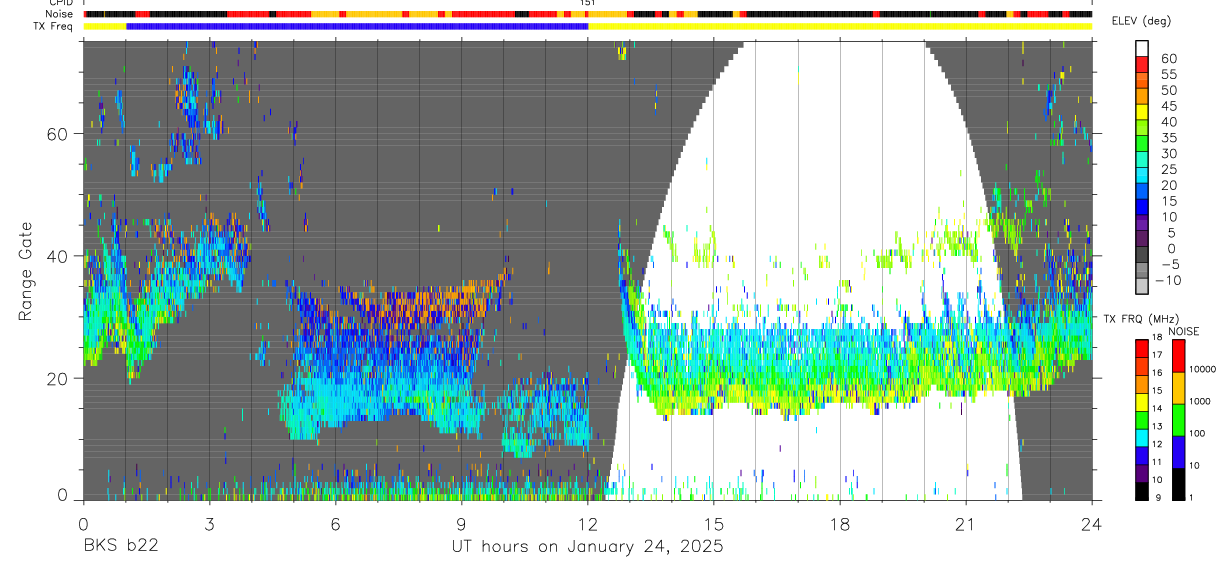Click the "151" CPID value above the plot
Image resolution: width=1228 pixels, height=567 pixels.
587,4
